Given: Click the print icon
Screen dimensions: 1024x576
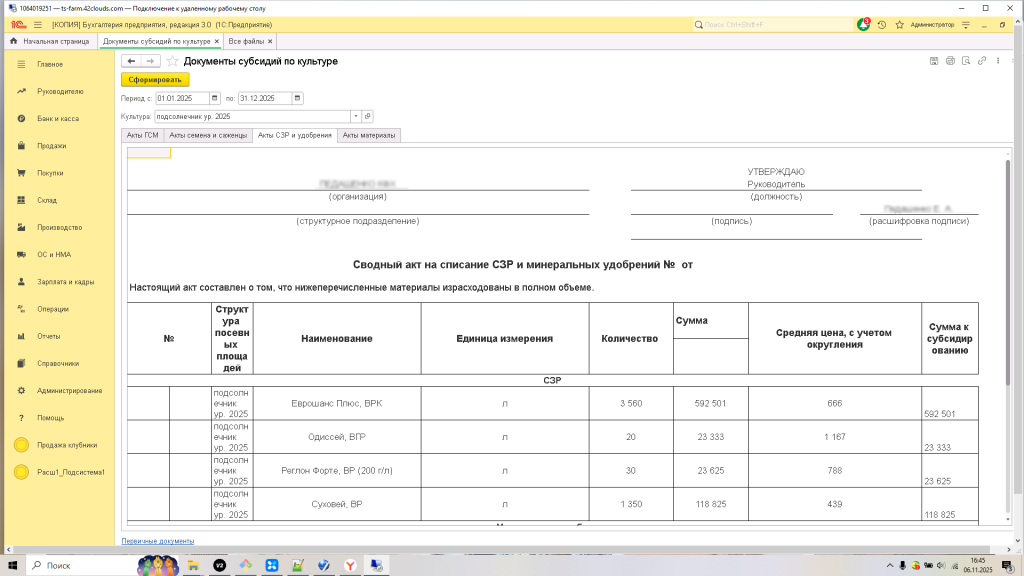Looking at the screenshot, I should point(950,61).
